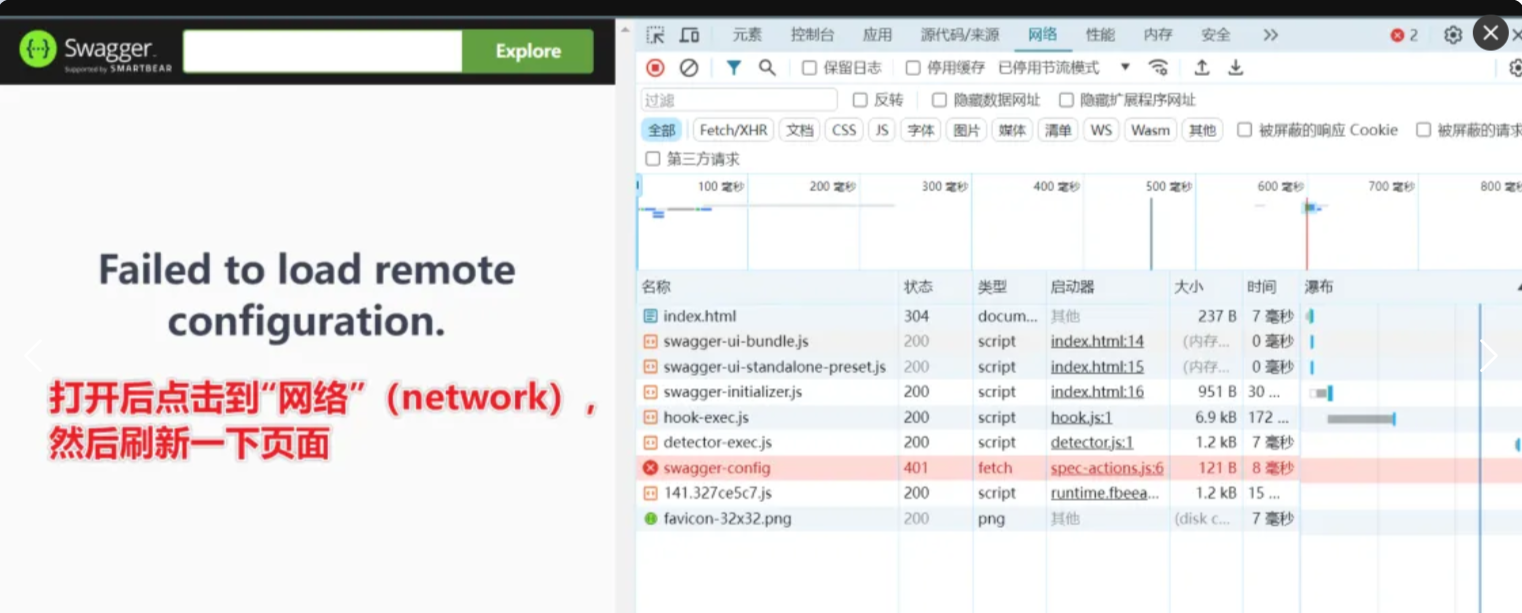The height and width of the screenshot is (613, 1522).
Task: Switch to the 性能 tab
Action: pos(1100,35)
